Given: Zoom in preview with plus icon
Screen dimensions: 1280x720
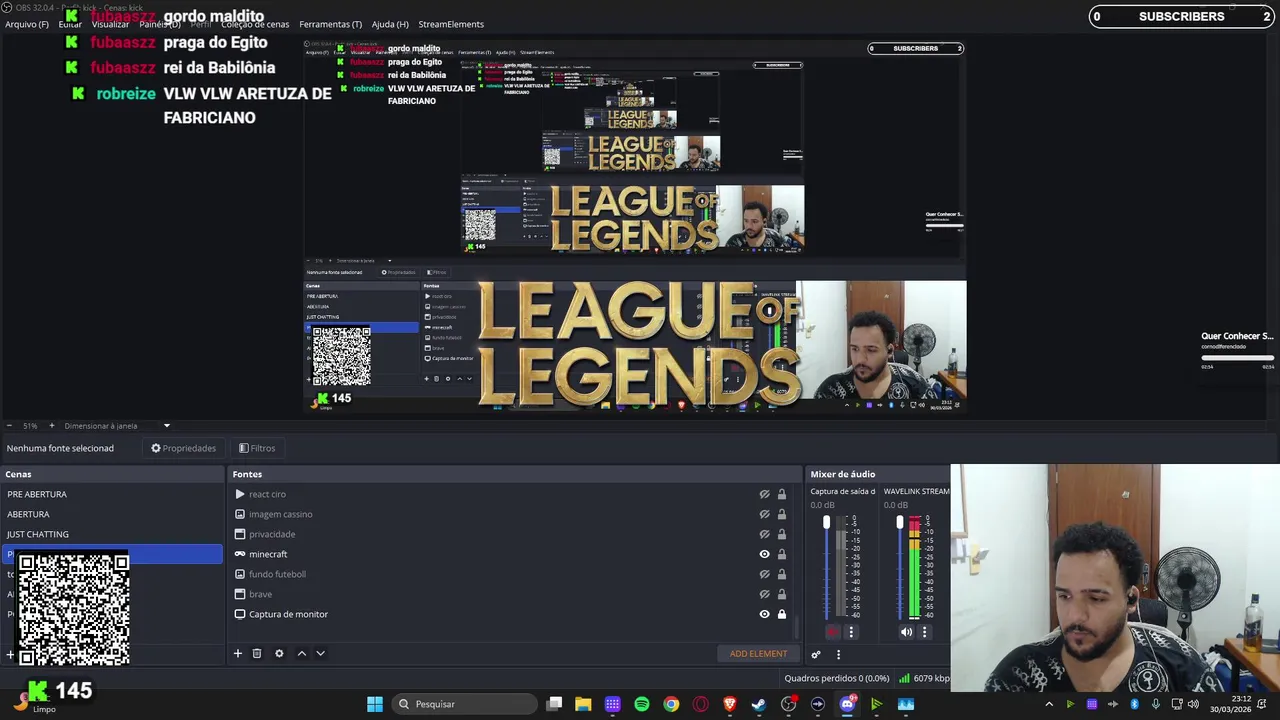Looking at the screenshot, I should point(51,426).
